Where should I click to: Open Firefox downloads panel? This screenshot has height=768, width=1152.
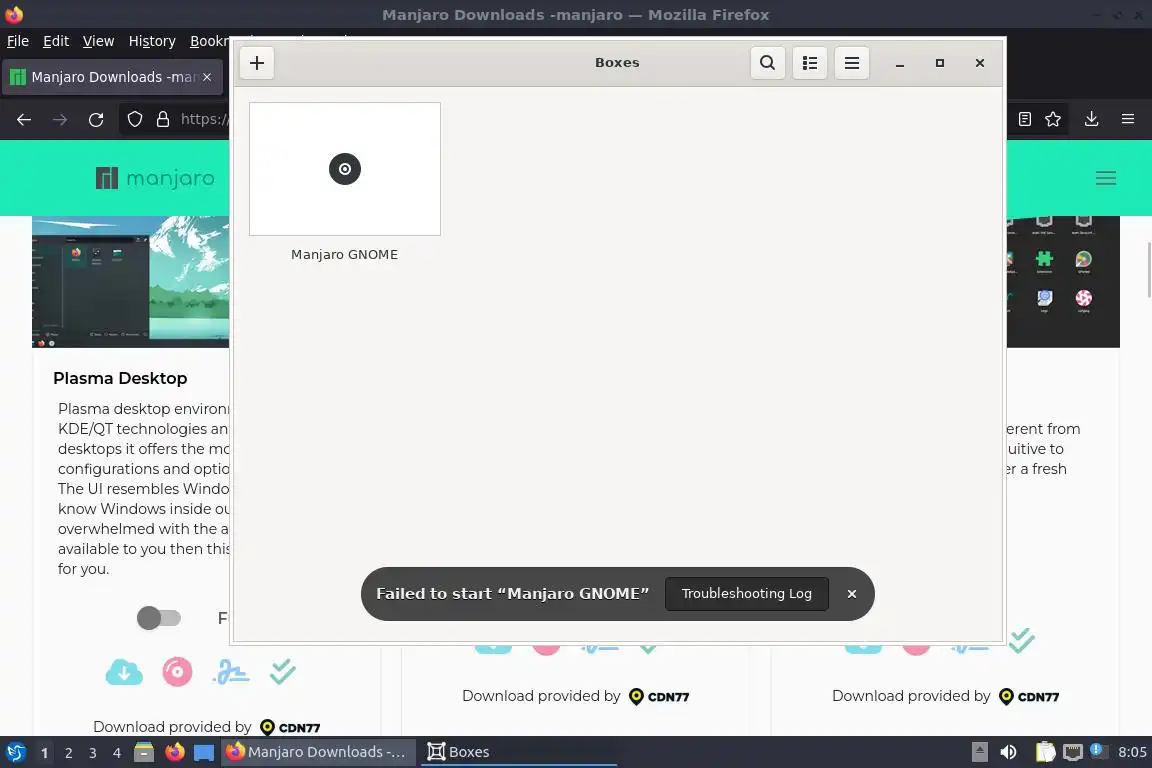(1091, 119)
